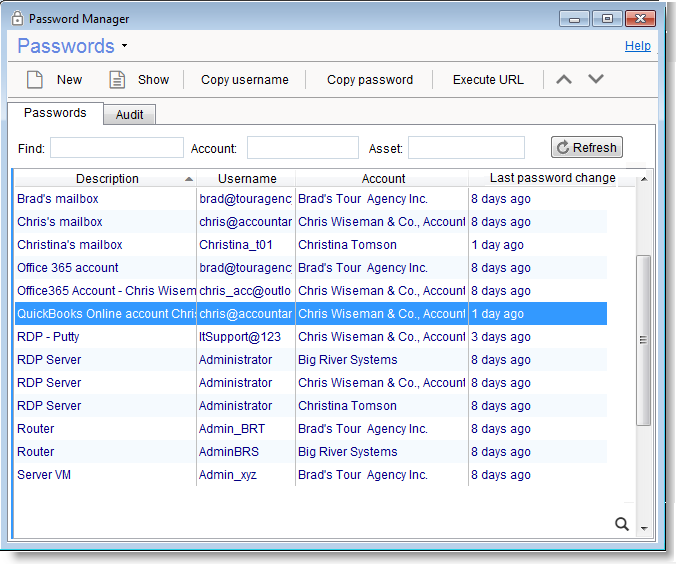
Task: Click Copy username in toolbar
Action: click(244, 80)
